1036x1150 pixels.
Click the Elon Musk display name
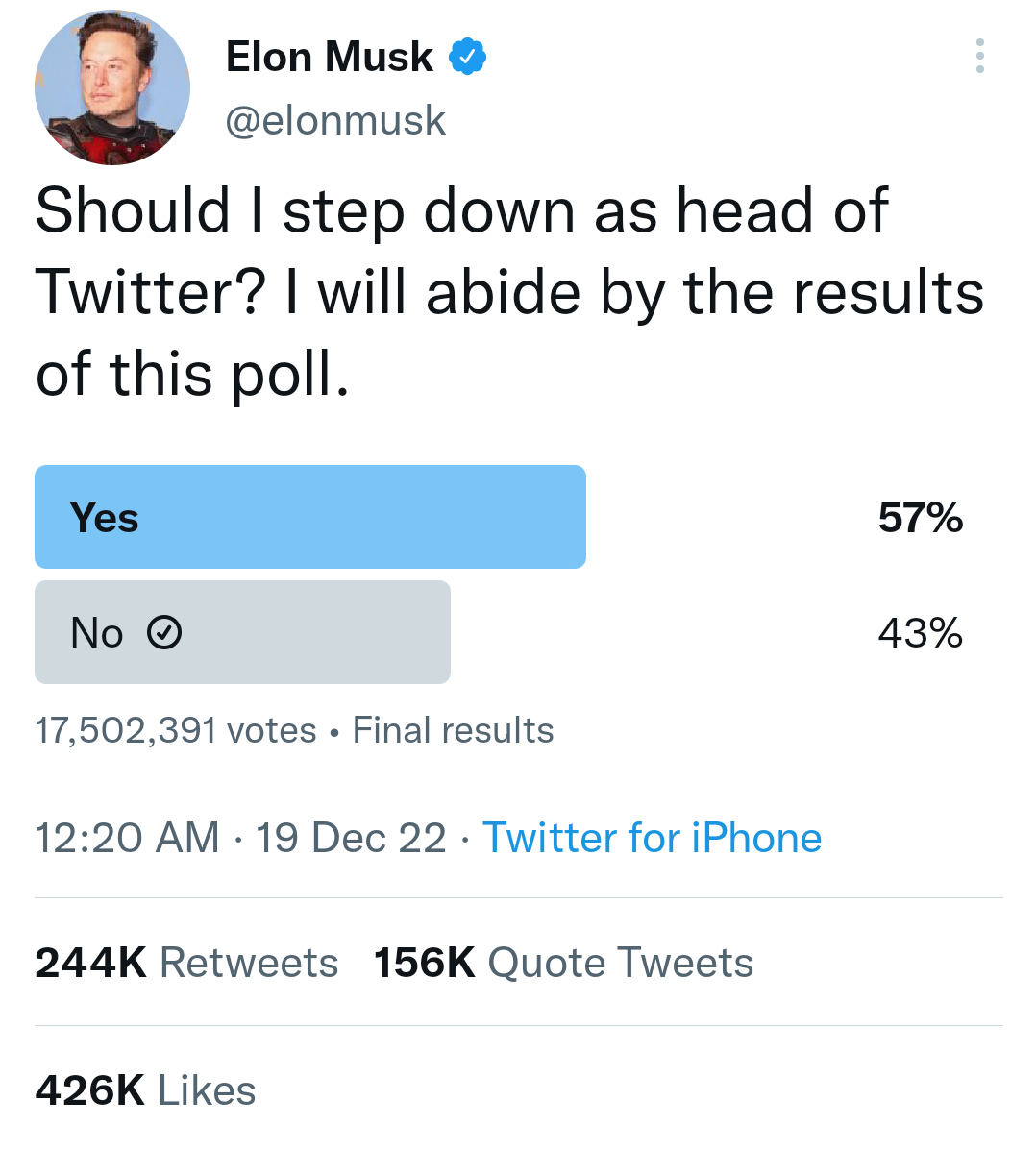click(x=329, y=58)
